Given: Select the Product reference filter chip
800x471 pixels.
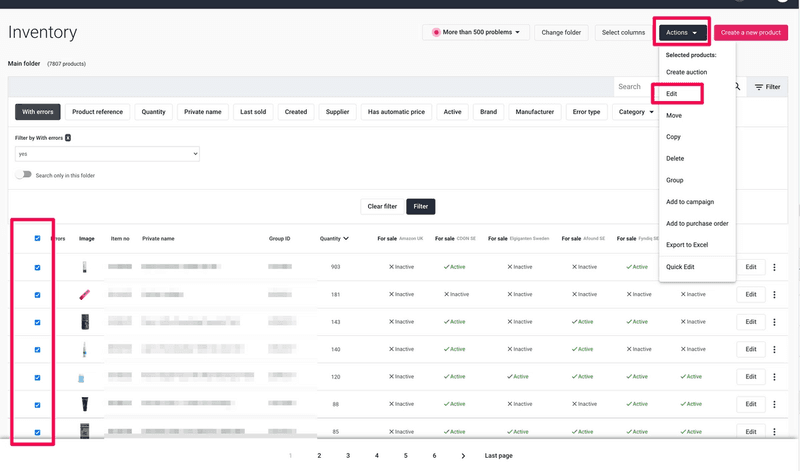Looking at the screenshot, I should tap(97, 112).
